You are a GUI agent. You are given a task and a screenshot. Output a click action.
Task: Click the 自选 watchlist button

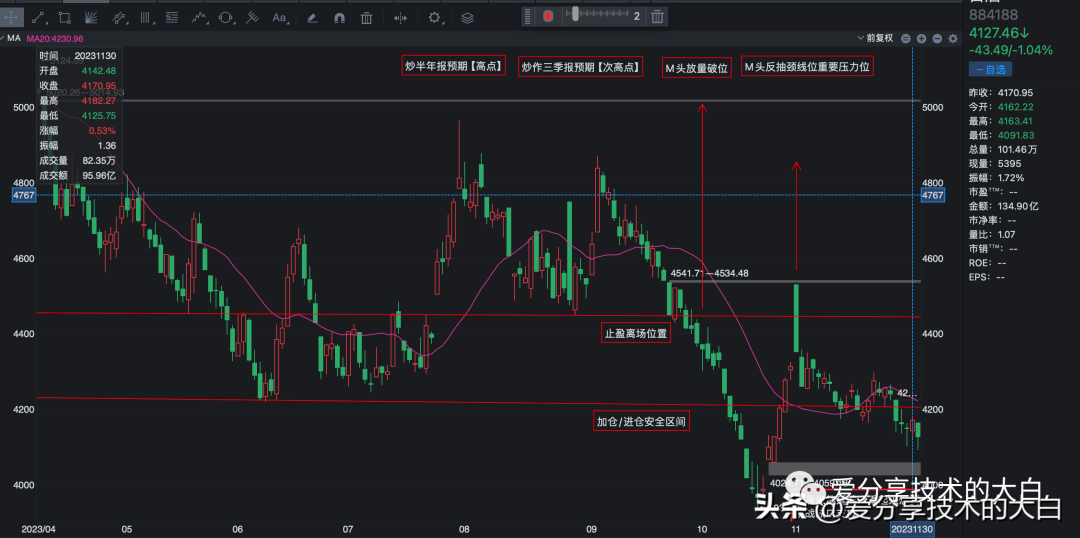(991, 69)
